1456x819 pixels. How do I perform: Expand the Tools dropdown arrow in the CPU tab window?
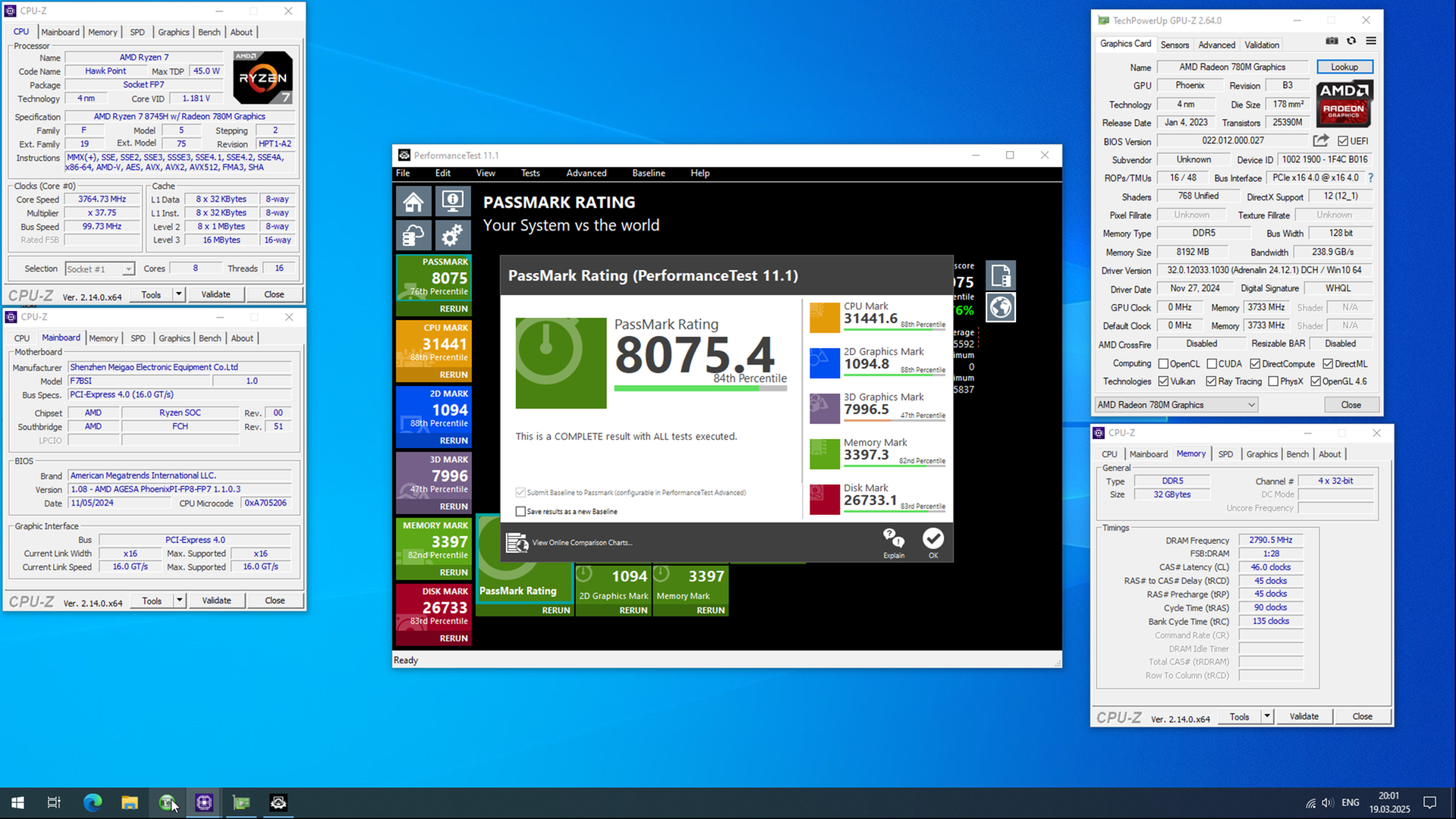[x=178, y=294]
